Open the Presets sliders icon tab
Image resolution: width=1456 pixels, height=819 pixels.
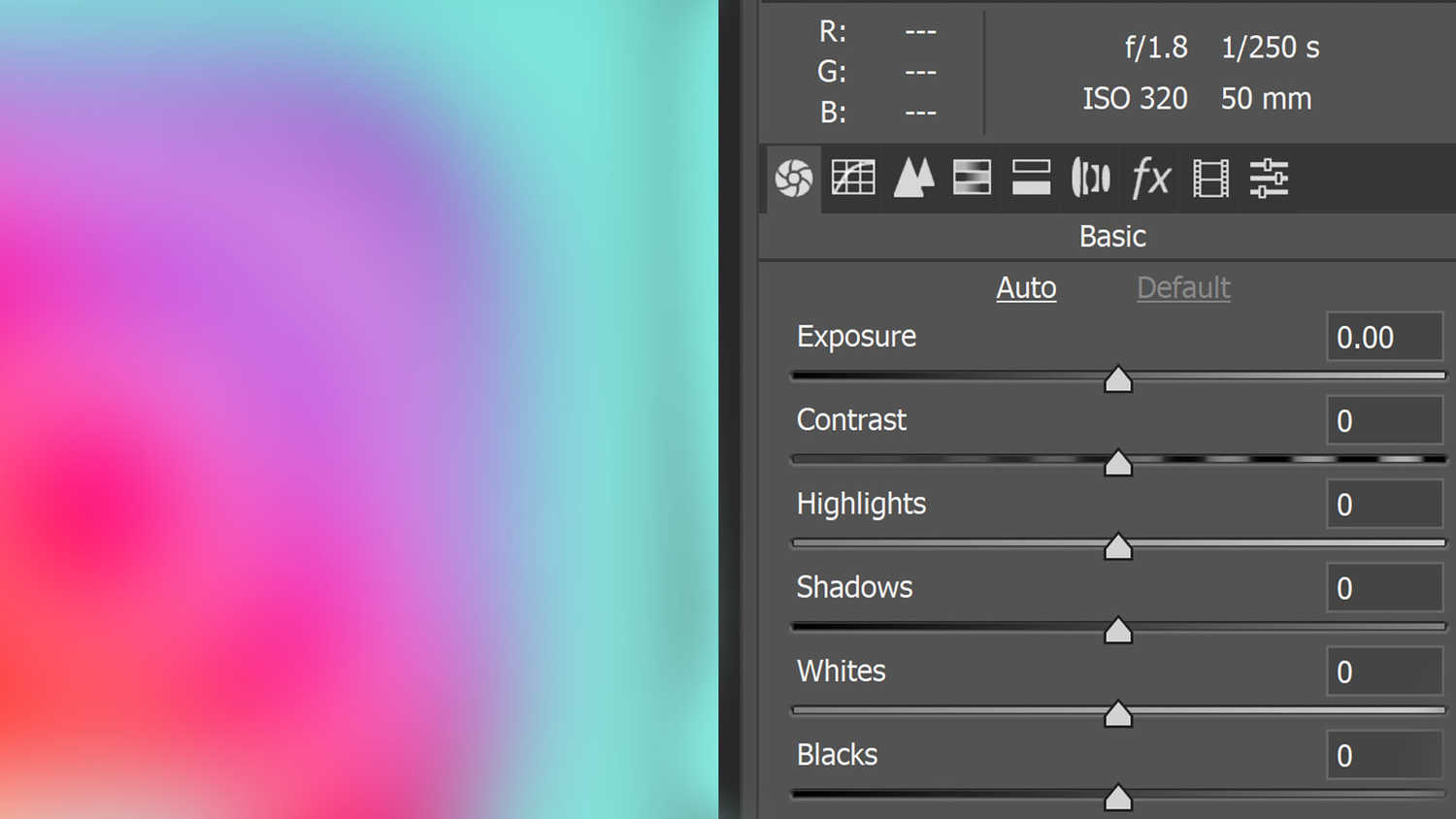pyautogui.click(x=1269, y=179)
